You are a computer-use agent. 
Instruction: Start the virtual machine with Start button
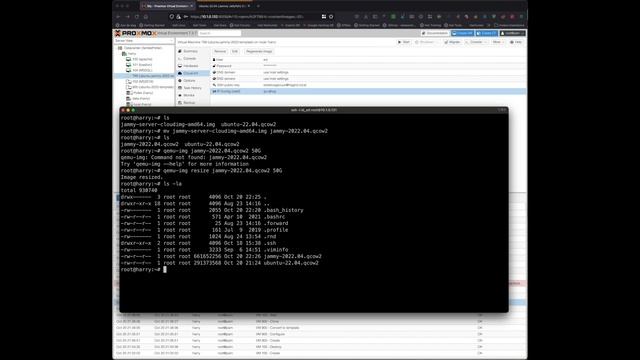coord(404,42)
